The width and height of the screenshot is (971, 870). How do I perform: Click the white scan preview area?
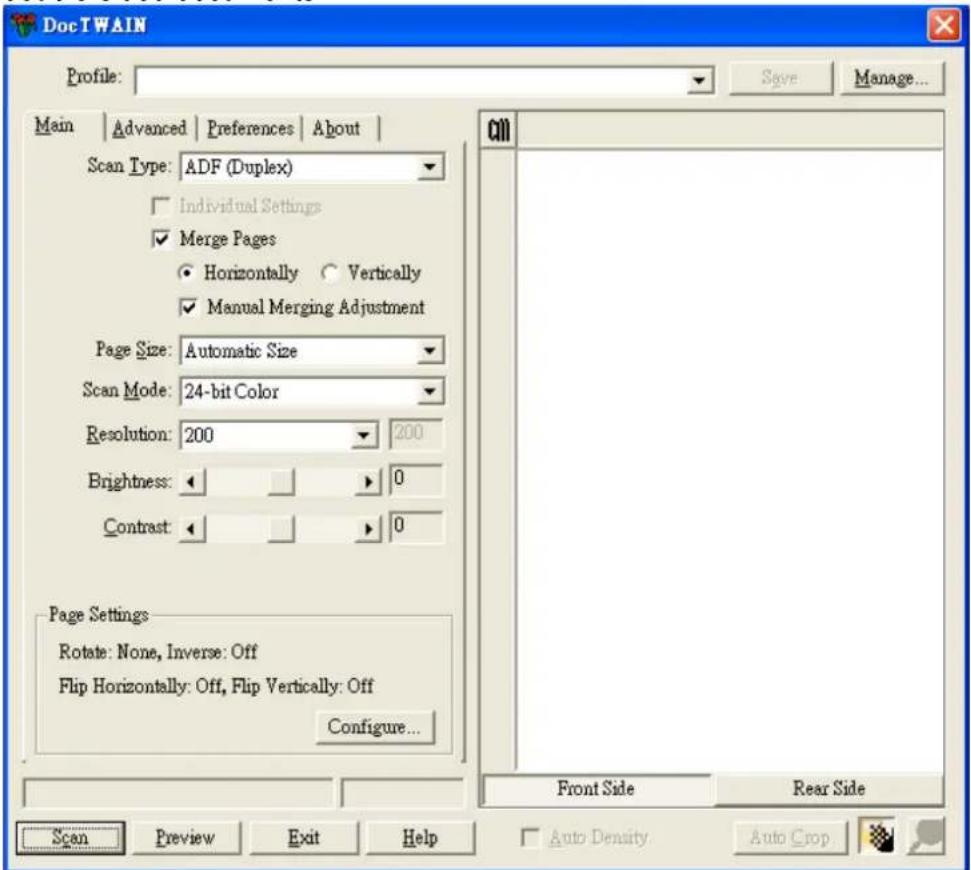click(730, 460)
